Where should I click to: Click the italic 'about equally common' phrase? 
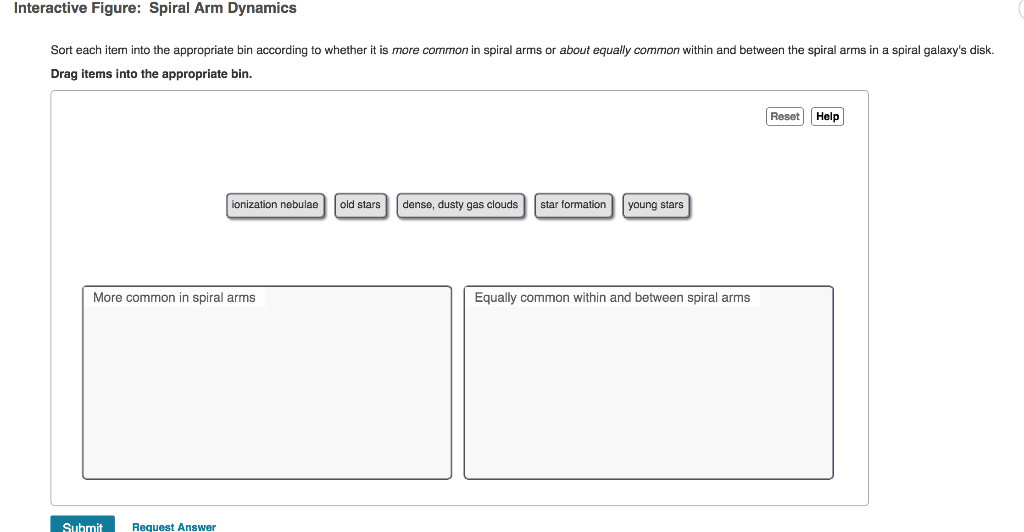pyautogui.click(x=619, y=50)
